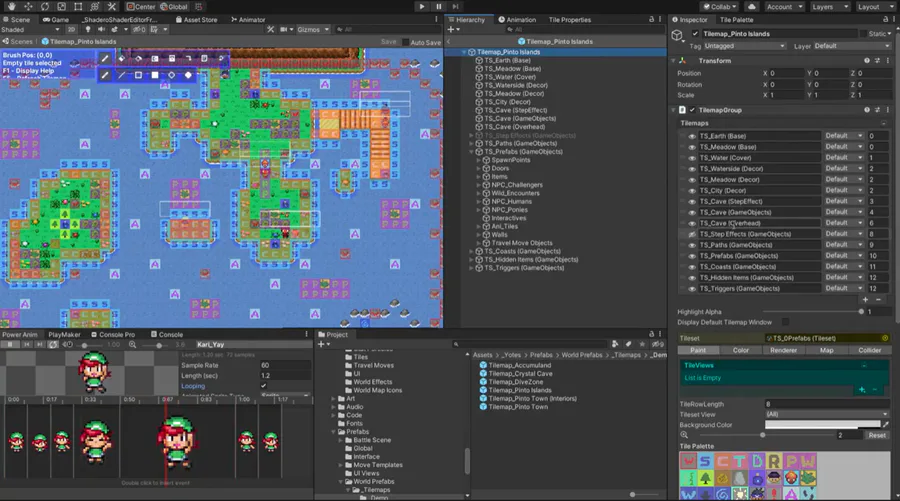Uncheck the Tilemap_Pinto Islands active checkbox

pos(695,33)
